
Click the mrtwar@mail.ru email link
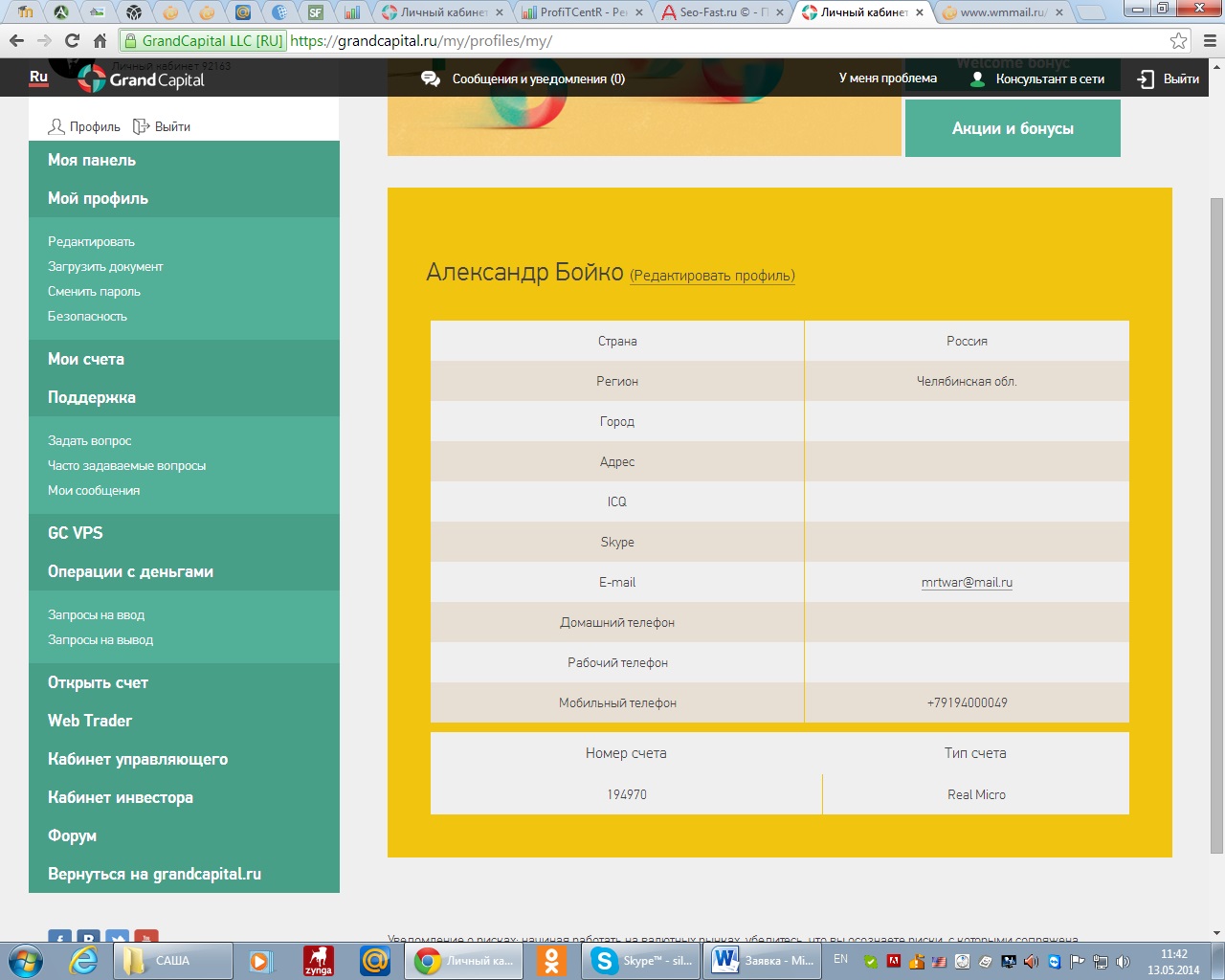pos(967,582)
